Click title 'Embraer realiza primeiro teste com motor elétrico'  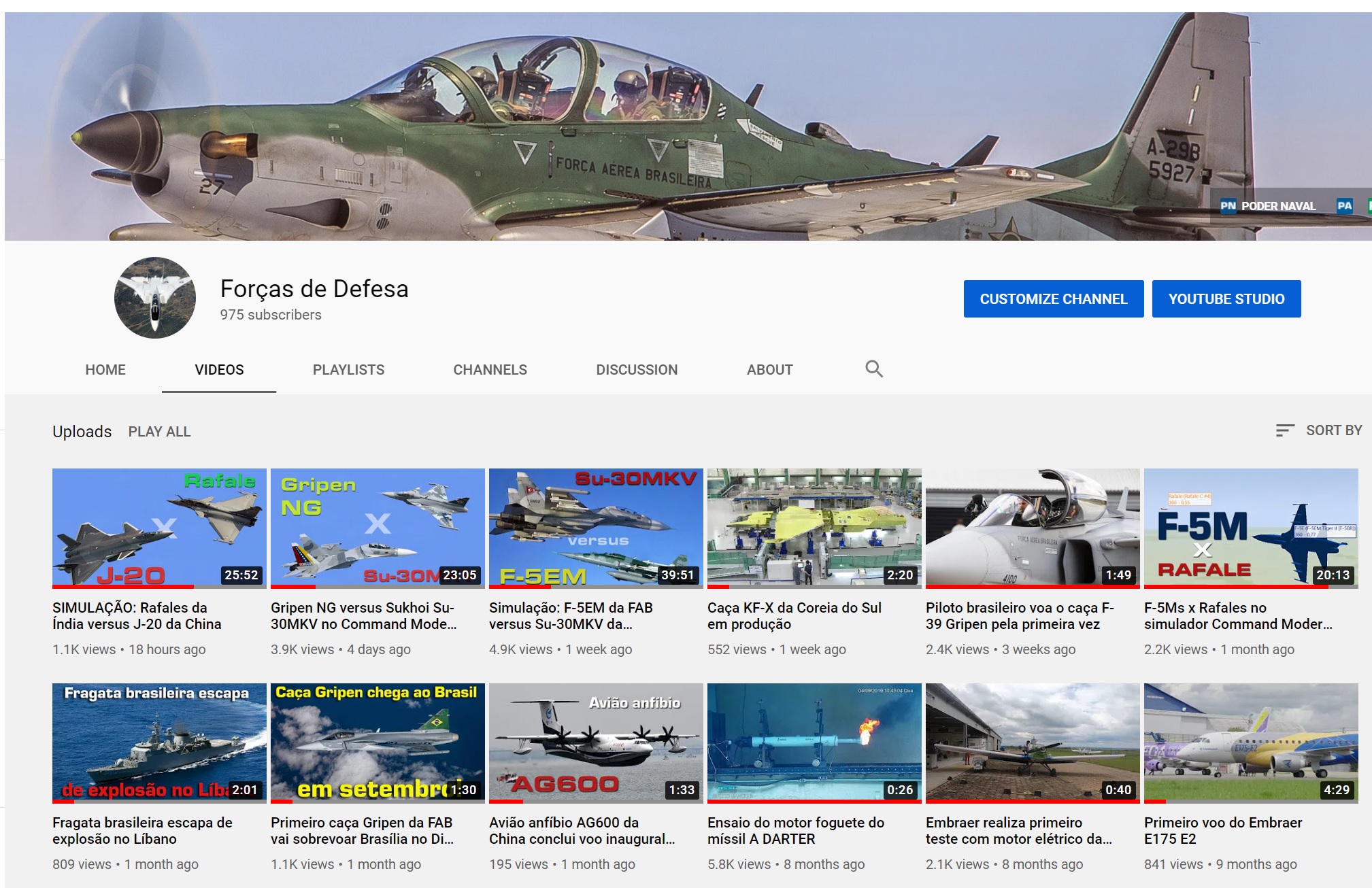pos(1019,831)
